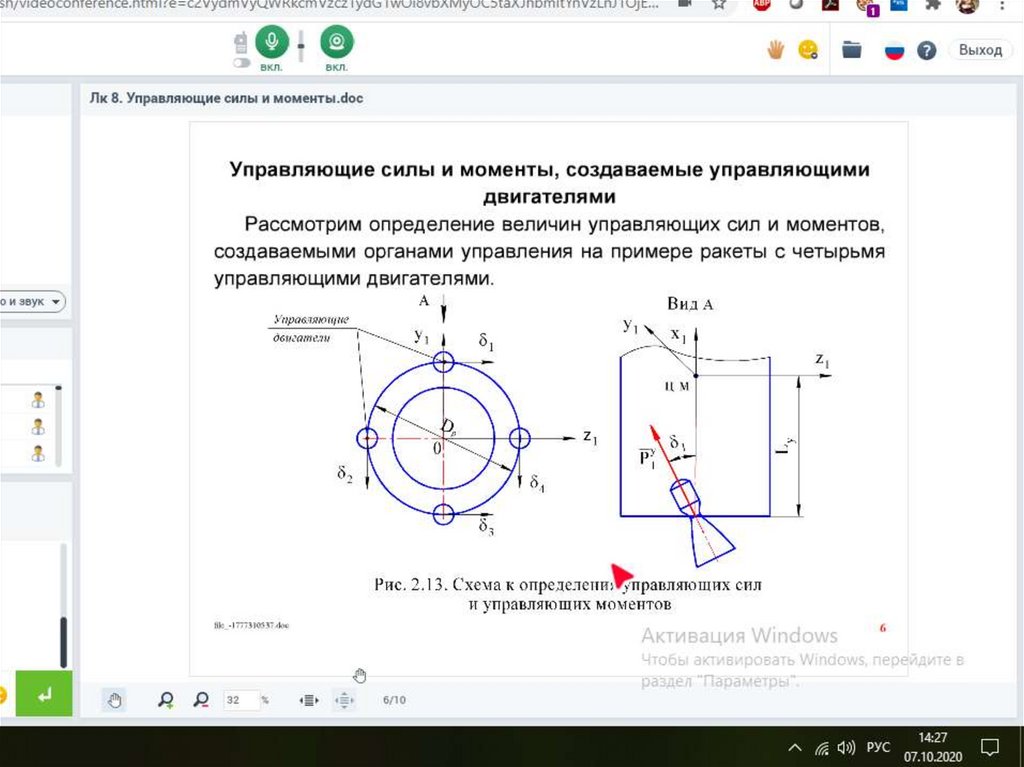Adjust the microphone volume slider
Image resolution: width=1024 pixels, height=767 pixels.
[302, 45]
